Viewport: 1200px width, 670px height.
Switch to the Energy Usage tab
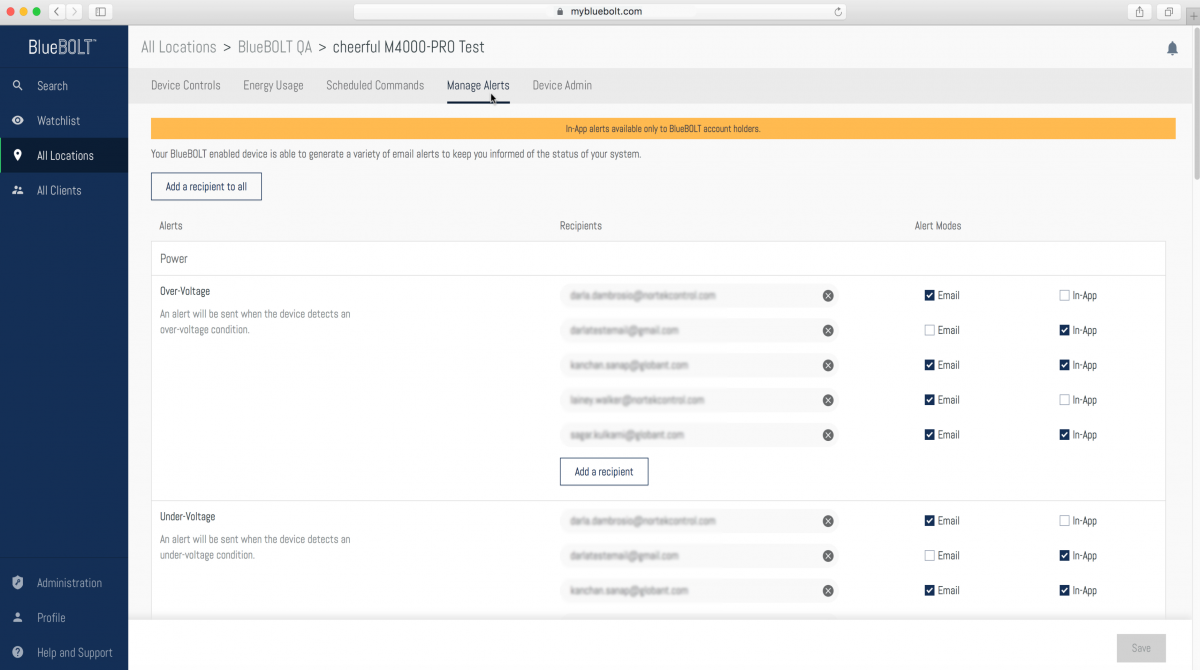pyautogui.click(x=272, y=85)
